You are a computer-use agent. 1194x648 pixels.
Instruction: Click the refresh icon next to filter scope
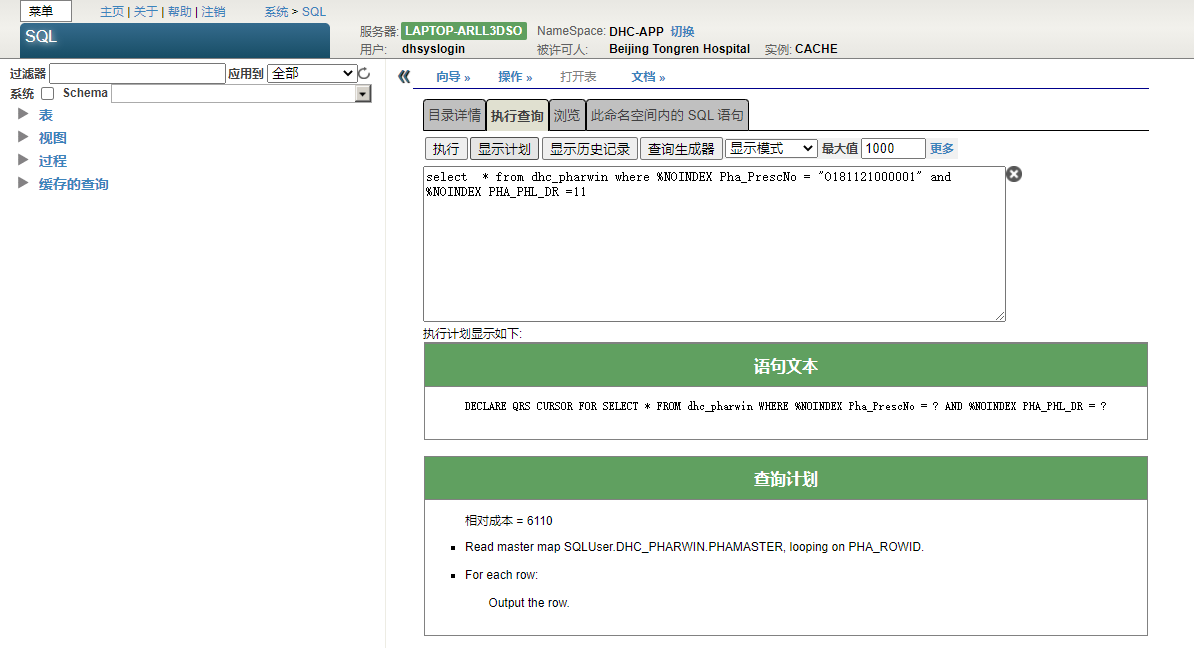coord(364,74)
